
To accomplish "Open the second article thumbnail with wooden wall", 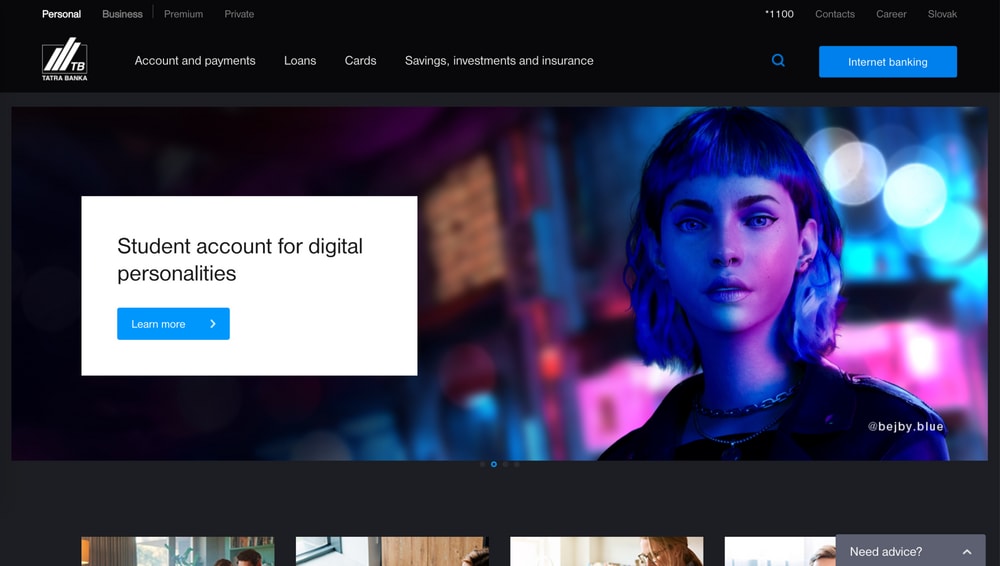I will [392, 551].
